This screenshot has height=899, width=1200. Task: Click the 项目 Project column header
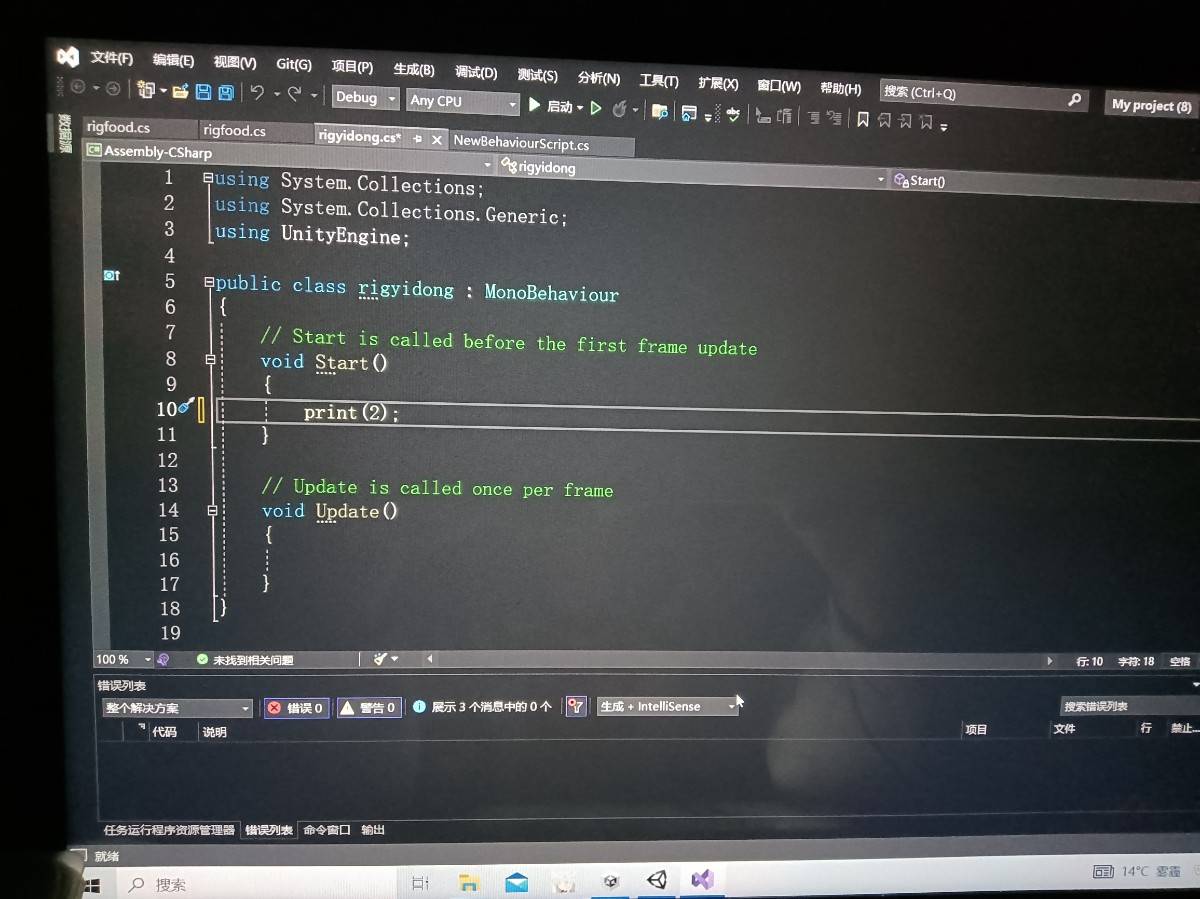coord(976,730)
